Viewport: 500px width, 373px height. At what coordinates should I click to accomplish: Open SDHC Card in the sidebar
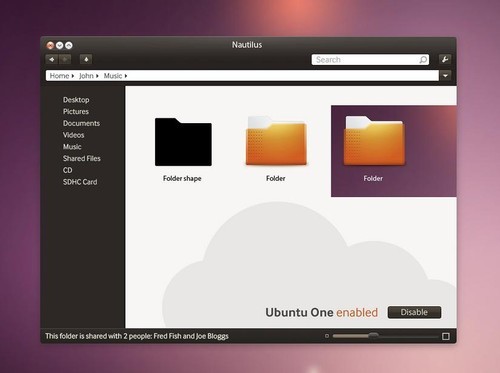tap(80, 182)
